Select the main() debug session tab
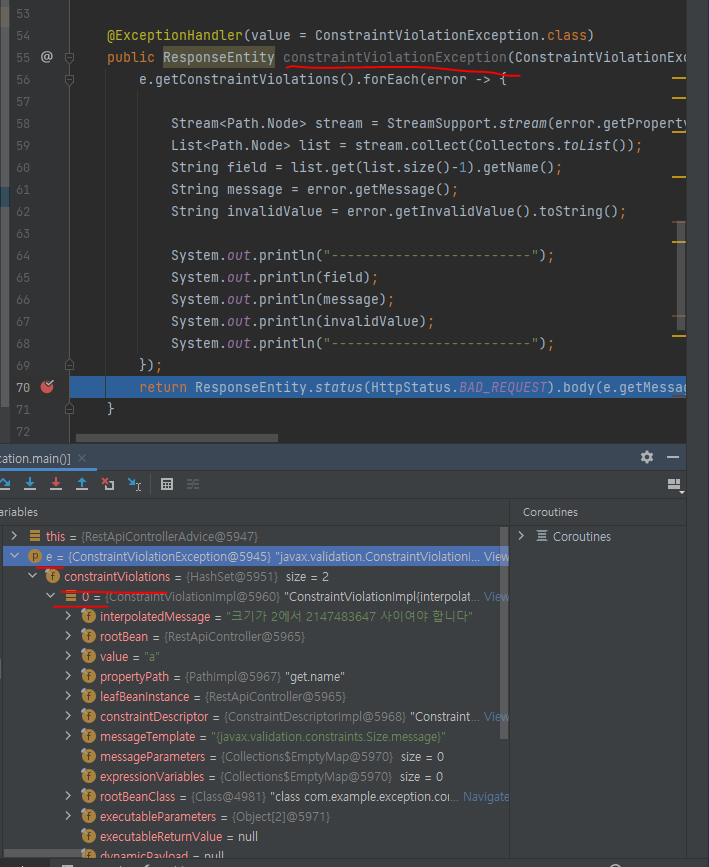The image size is (709, 867). pyautogui.click(x=35, y=458)
